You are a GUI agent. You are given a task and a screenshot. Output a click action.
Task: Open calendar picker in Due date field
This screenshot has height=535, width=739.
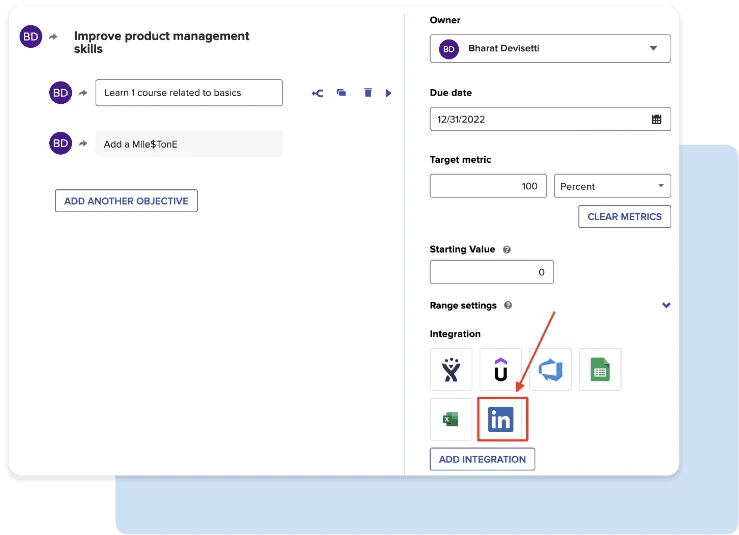656,119
